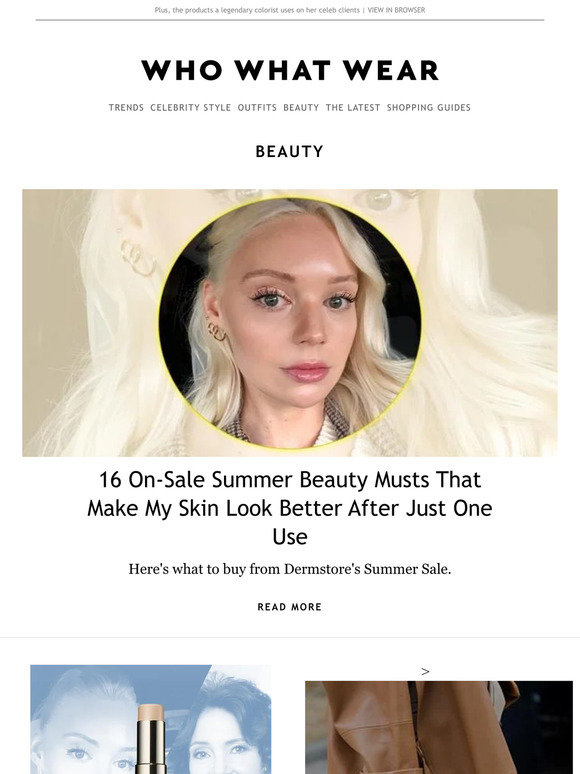Click the 16 On-Sale Summer Beauty Musts headline

coord(290,508)
